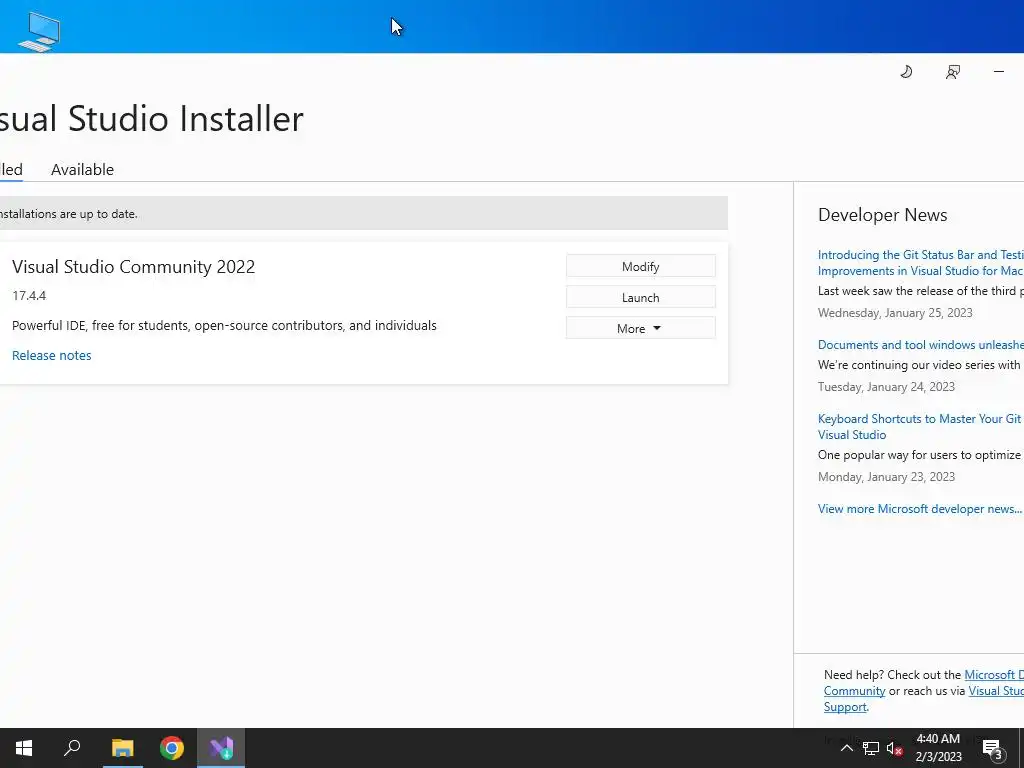
Task: Click the Developer News heading
Action: (882, 215)
